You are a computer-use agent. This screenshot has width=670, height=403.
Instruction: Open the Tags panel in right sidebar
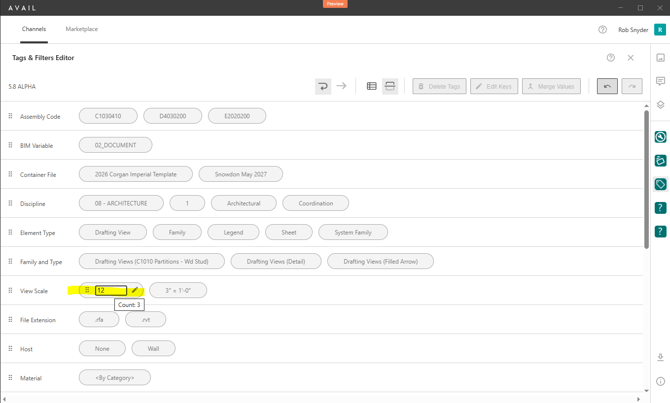coord(660,184)
